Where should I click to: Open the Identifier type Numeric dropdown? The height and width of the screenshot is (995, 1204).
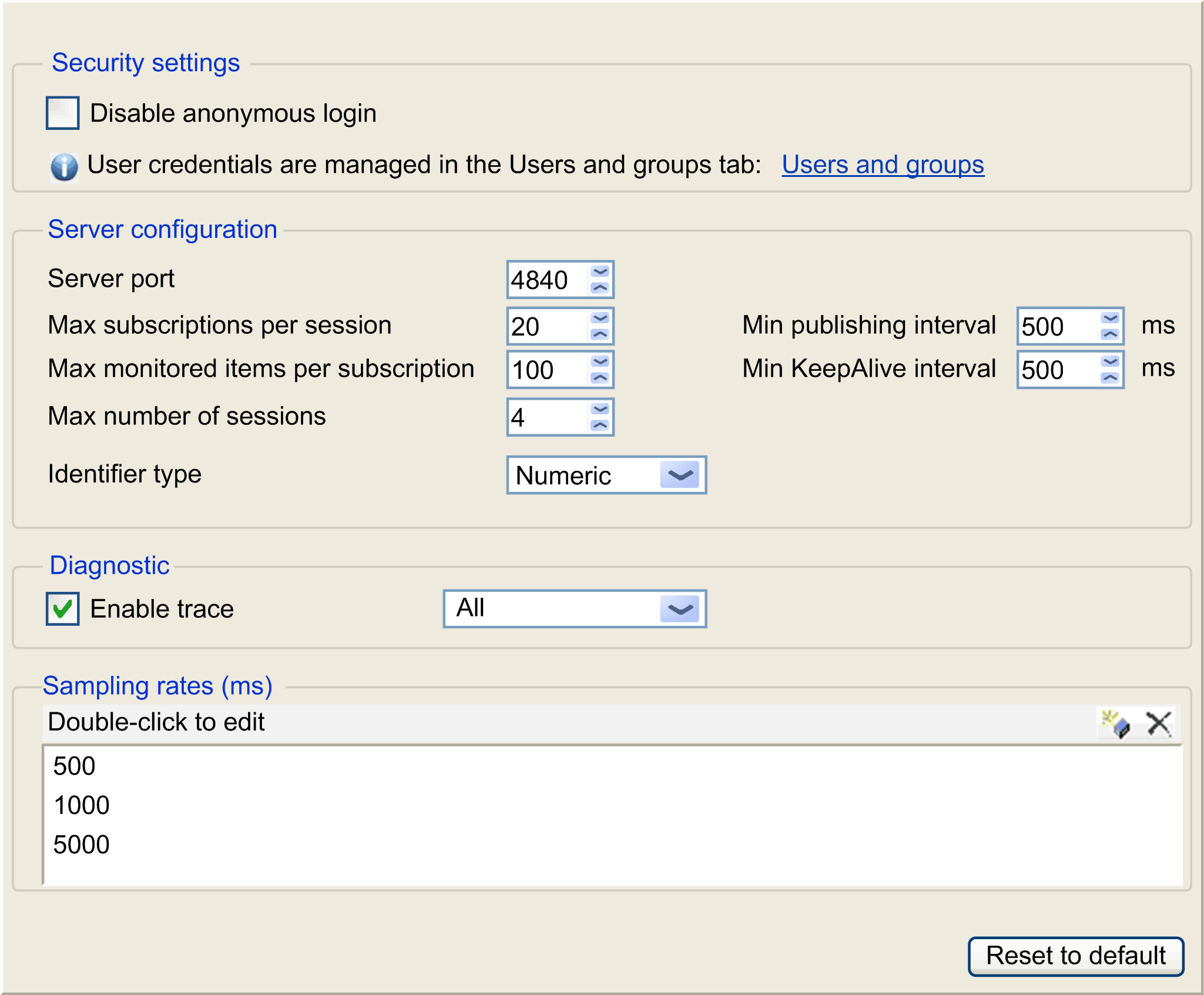(606, 475)
